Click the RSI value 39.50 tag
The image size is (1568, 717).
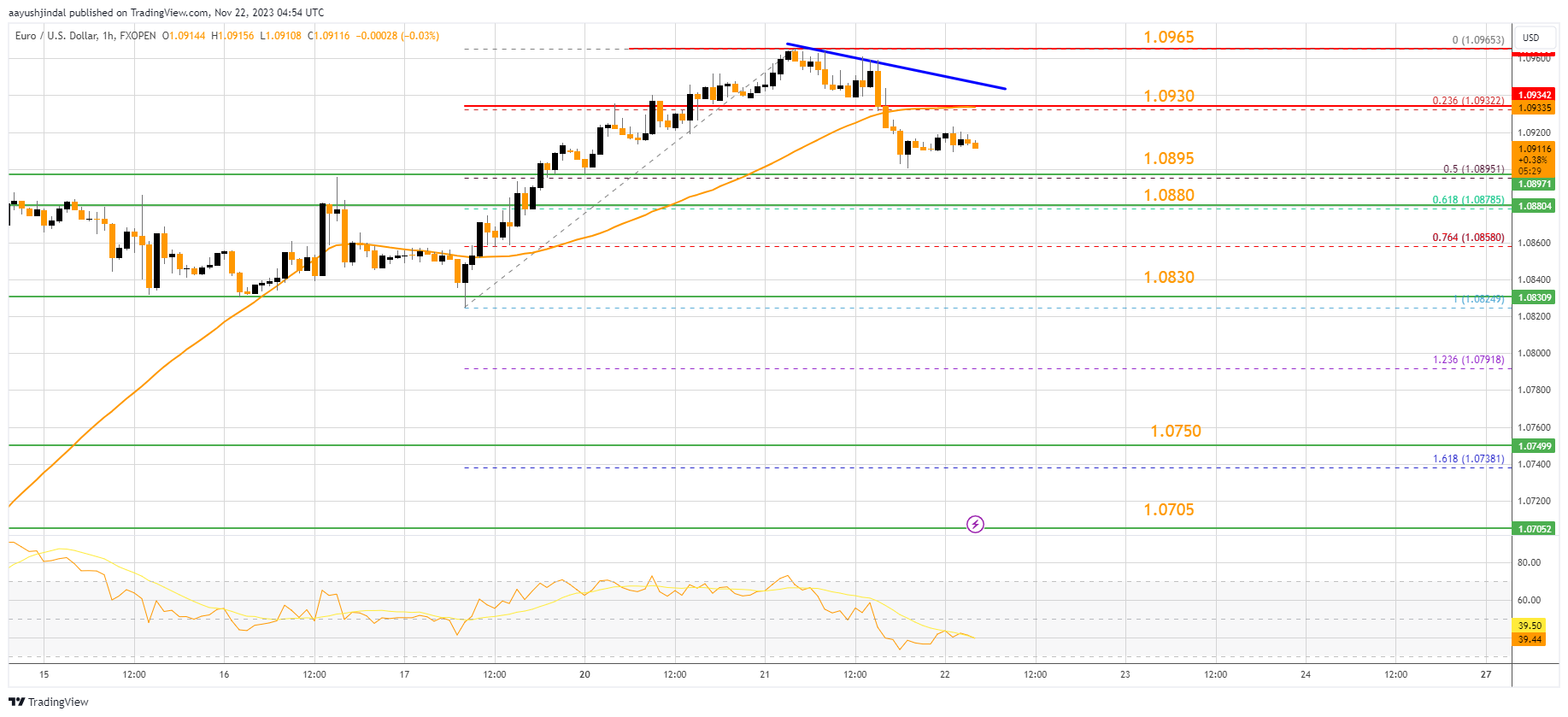pos(1530,626)
